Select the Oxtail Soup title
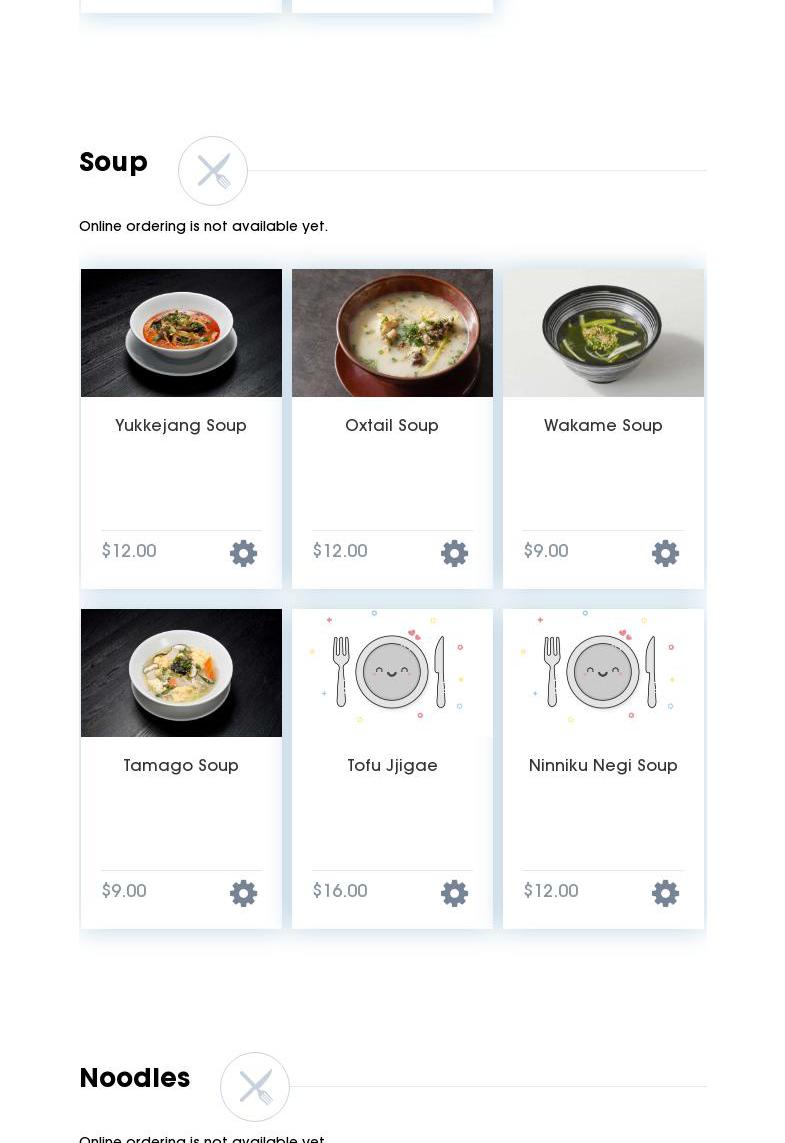Viewport: 785px width, 1143px height. click(392, 426)
